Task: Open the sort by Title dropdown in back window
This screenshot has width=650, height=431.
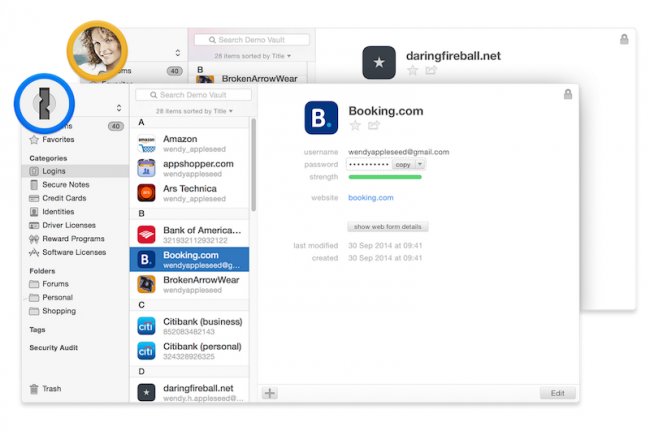Action: (252, 56)
